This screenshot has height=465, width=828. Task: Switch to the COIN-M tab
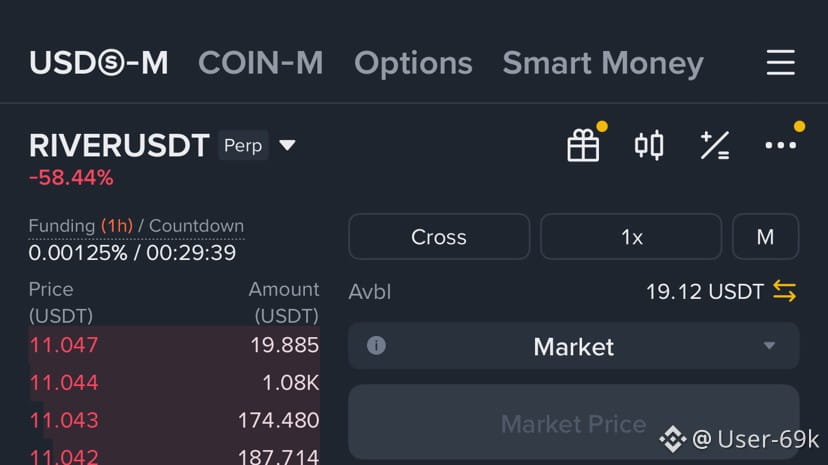pos(260,64)
